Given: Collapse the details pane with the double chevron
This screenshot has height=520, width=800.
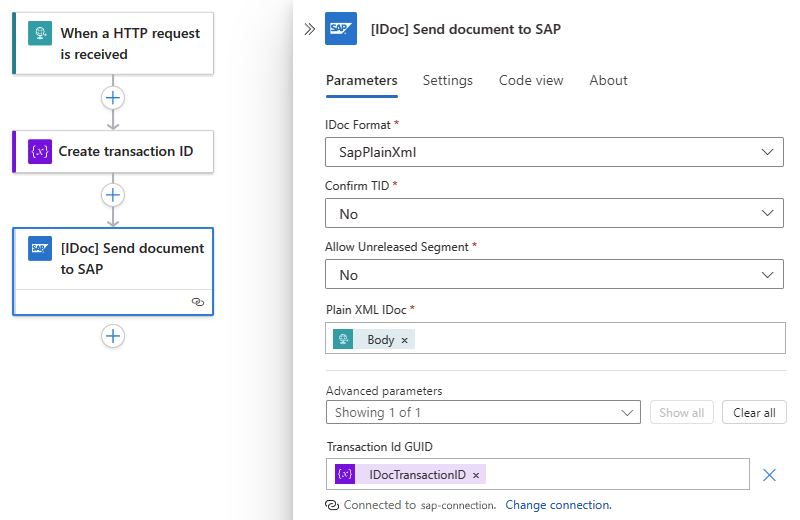Looking at the screenshot, I should 309,30.
